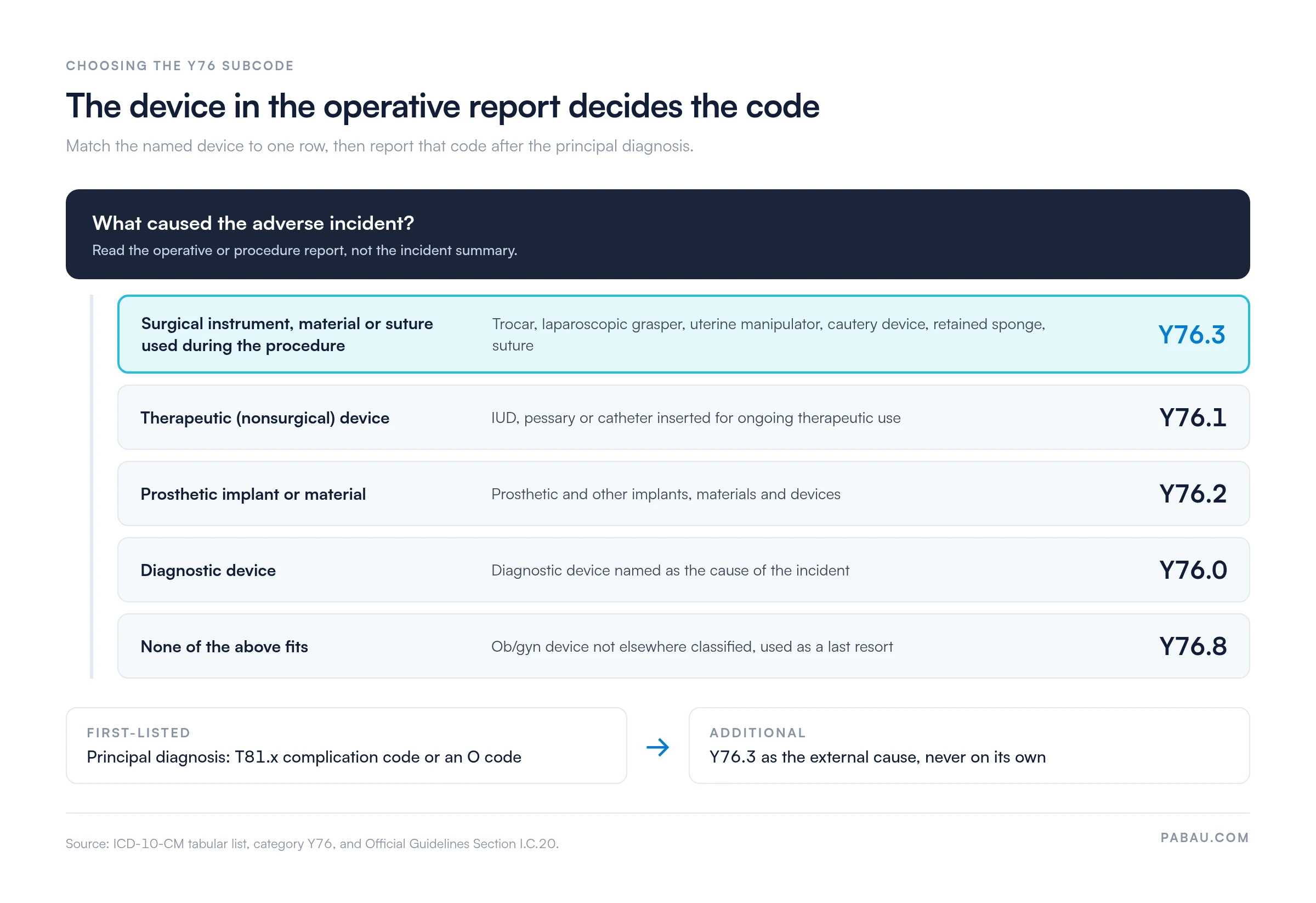Click 'Prosthetic and other implants' description
Viewport: 1316px width, 903px height.
tap(665, 494)
